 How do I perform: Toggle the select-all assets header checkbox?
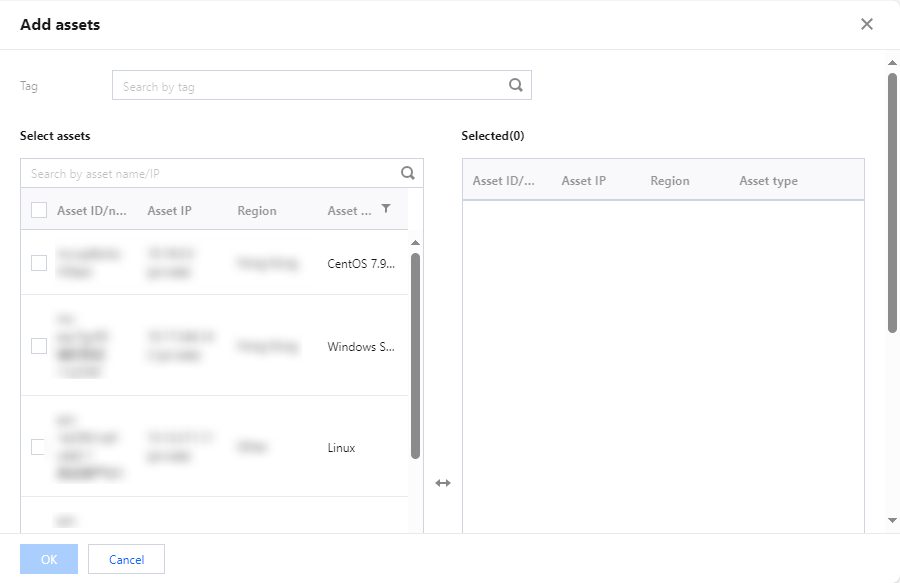[39, 210]
